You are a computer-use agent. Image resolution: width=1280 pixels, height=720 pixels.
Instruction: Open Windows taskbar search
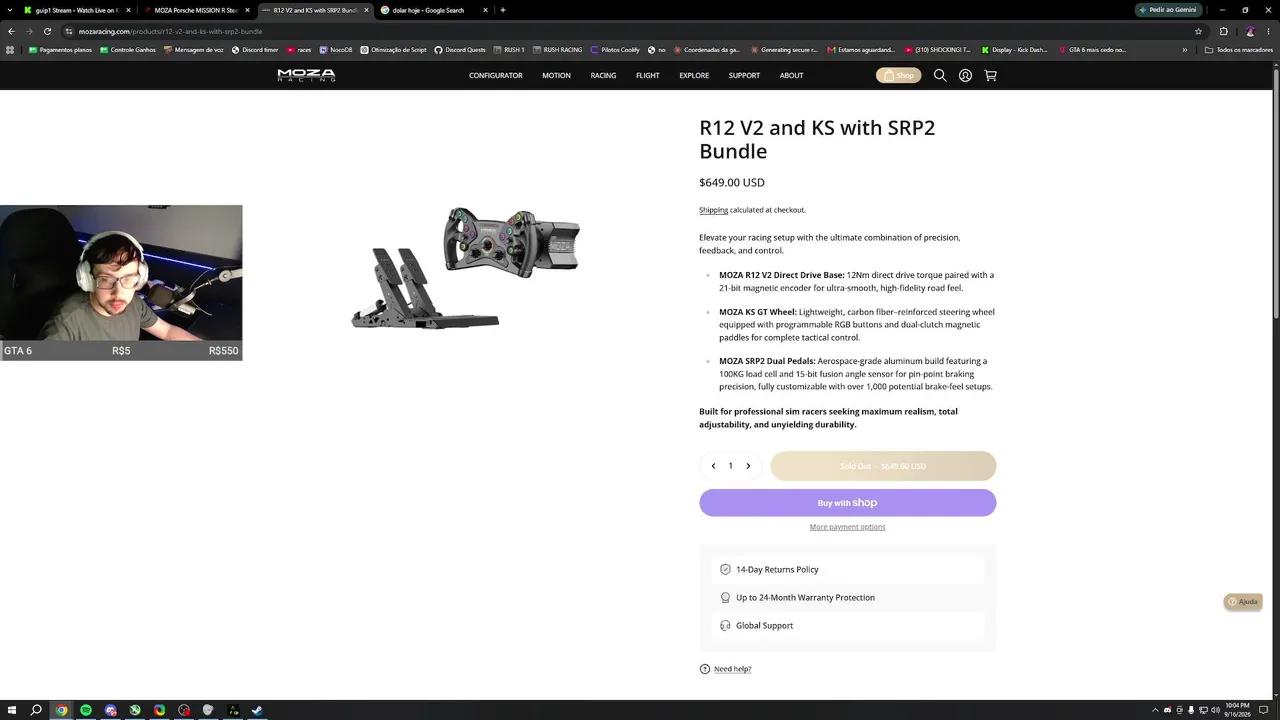(36, 710)
